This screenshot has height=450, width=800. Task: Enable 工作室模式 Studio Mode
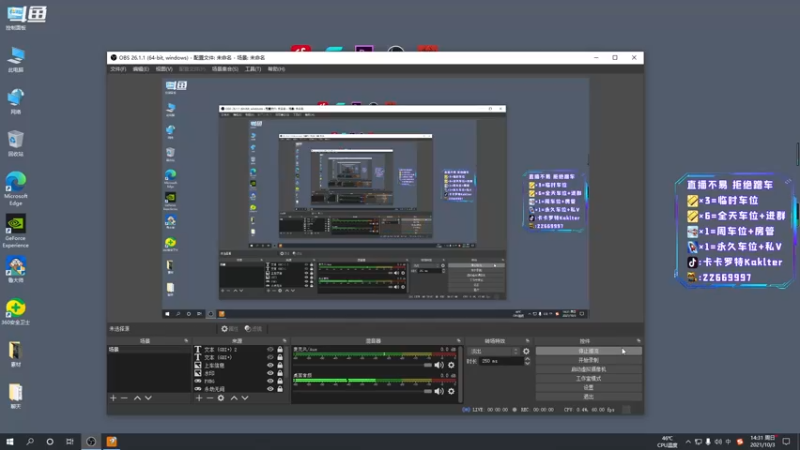click(588, 379)
